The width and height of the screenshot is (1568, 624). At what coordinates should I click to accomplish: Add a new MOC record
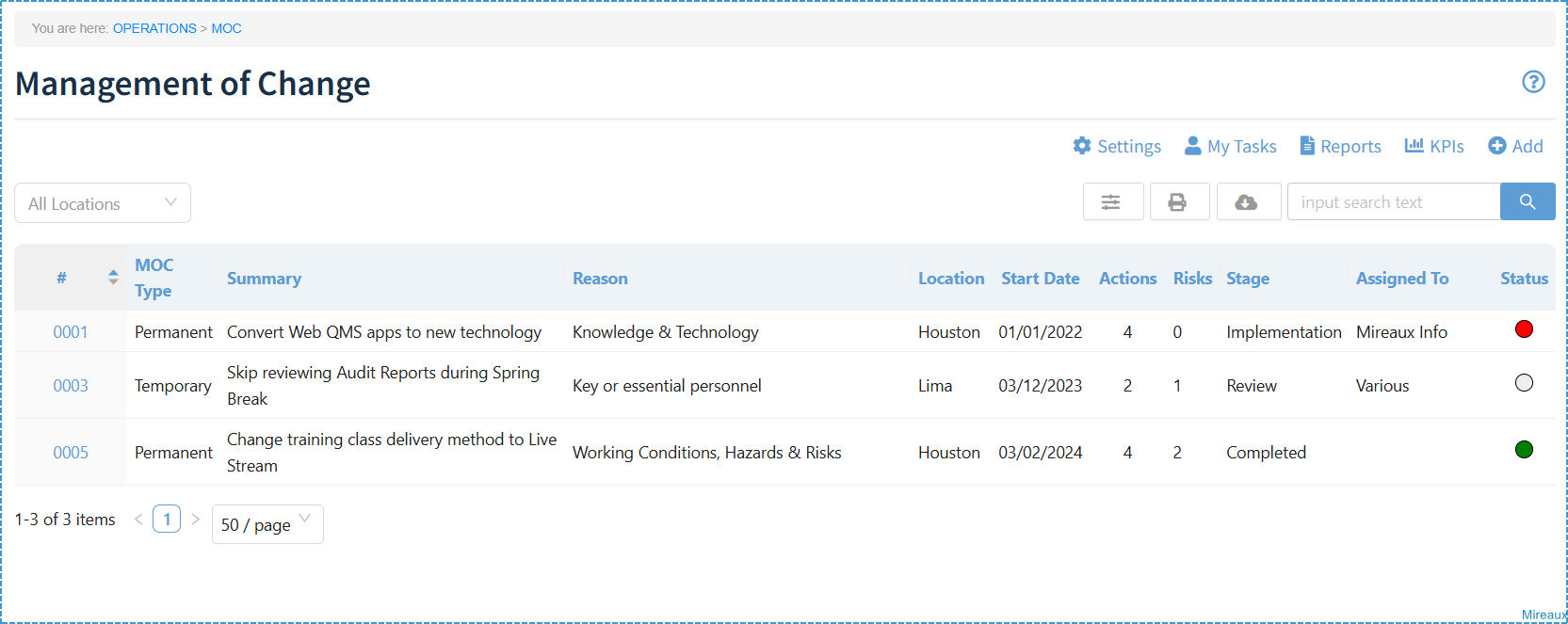[1515, 146]
